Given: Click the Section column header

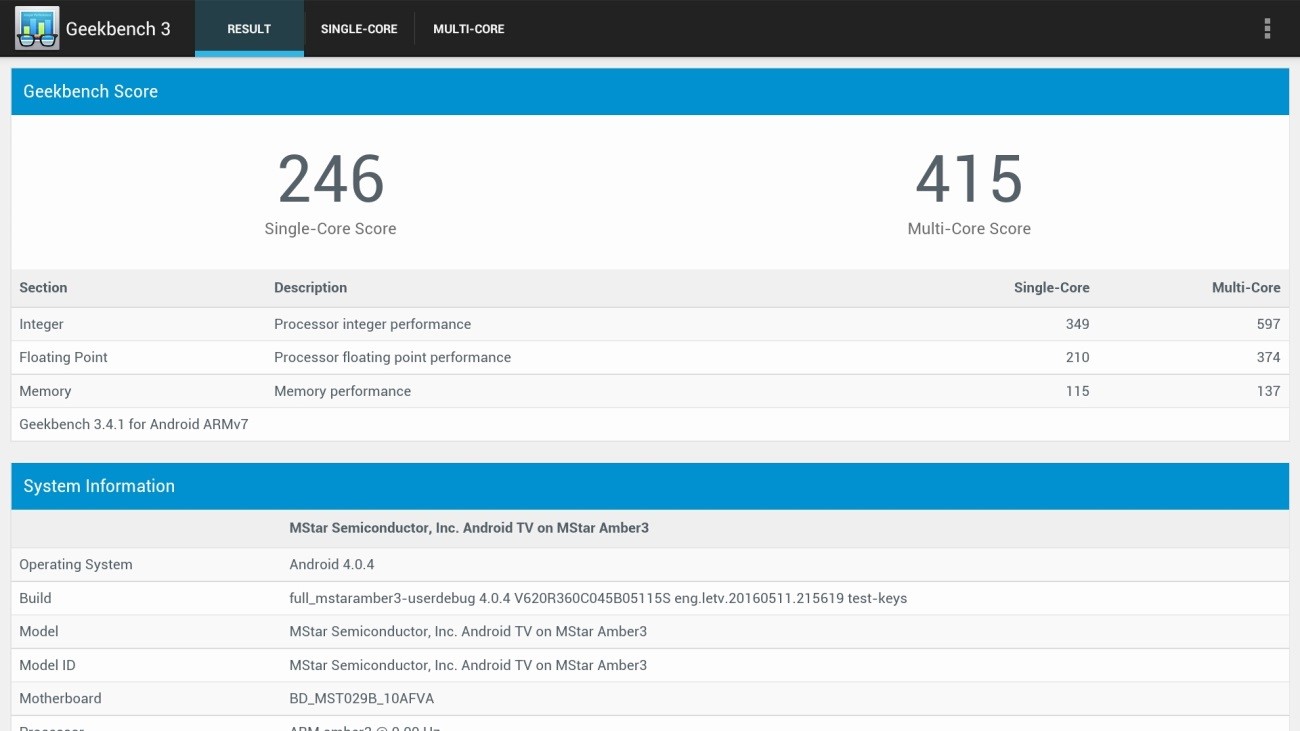Looking at the screenshot, I should pyautogui.click(x=43, y=287).
